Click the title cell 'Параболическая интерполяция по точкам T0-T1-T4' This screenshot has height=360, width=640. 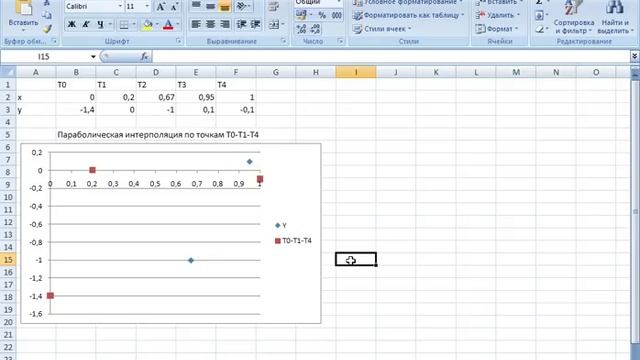tap(158, 135)
